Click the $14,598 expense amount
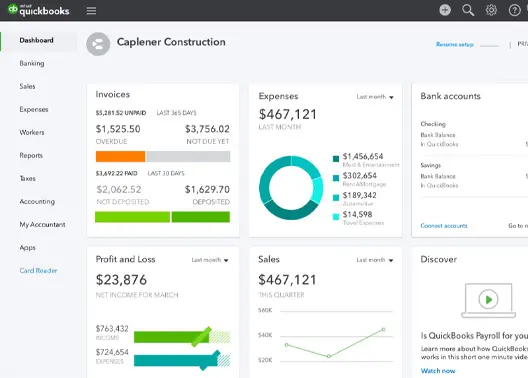Viewport: 528px width, 378px height. coord(357,214)
